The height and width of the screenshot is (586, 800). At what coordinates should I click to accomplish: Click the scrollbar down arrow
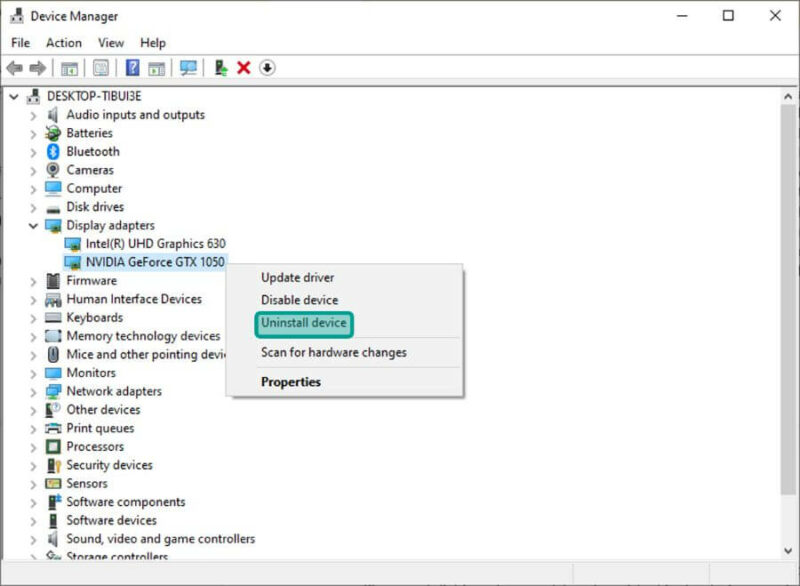click(788, 550)
